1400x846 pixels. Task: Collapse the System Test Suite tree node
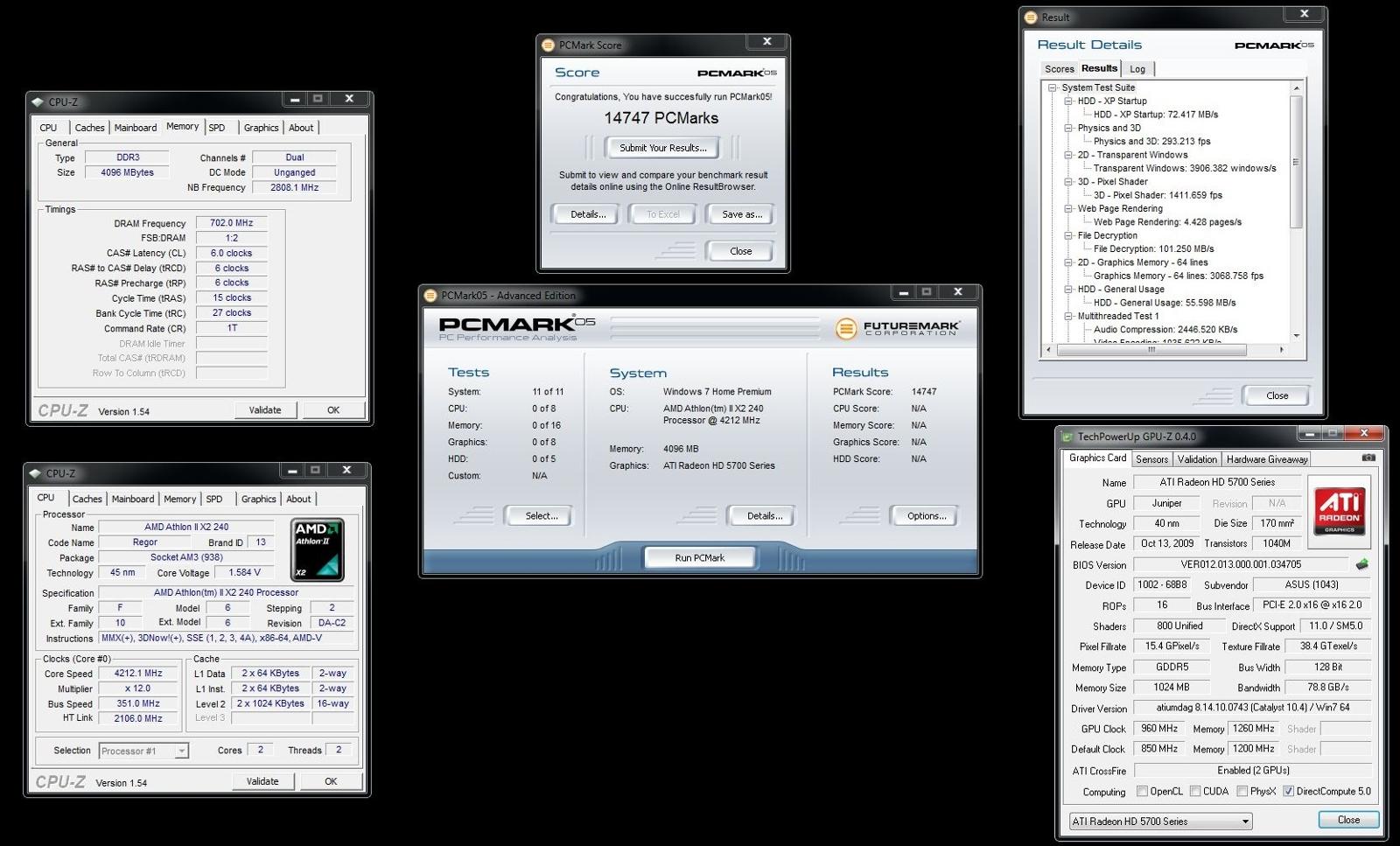pyautogui.click(x=1053, y=87)
